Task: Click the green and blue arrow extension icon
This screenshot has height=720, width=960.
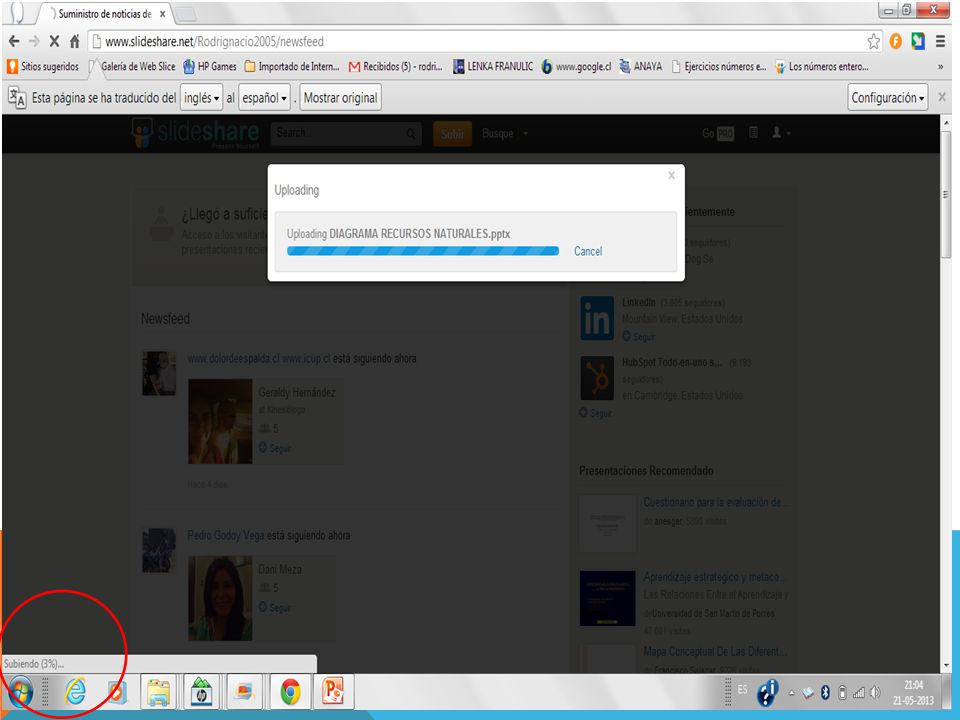Action: tap(918, 41)
